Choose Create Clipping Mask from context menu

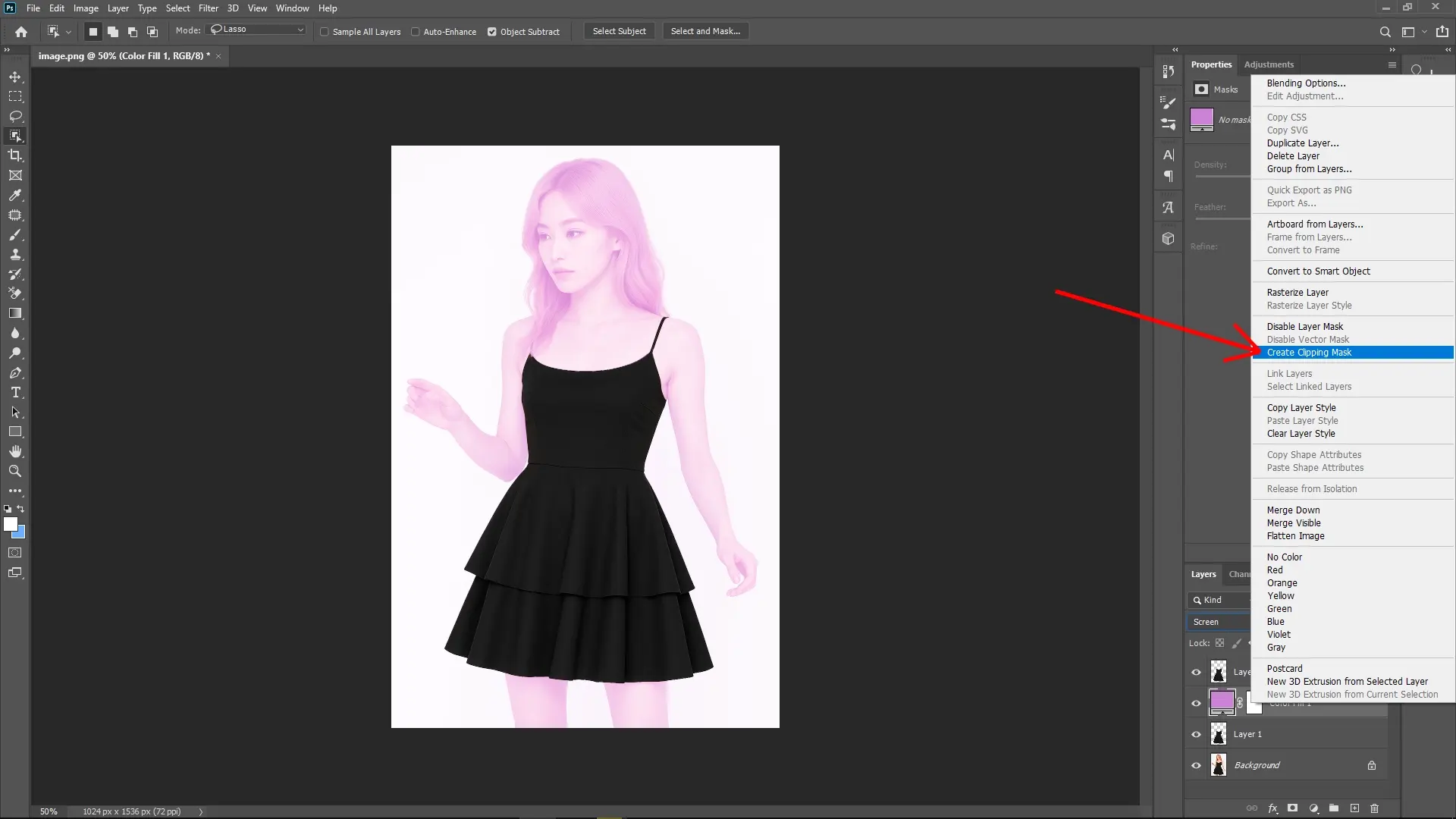[x=1310, y=353]
